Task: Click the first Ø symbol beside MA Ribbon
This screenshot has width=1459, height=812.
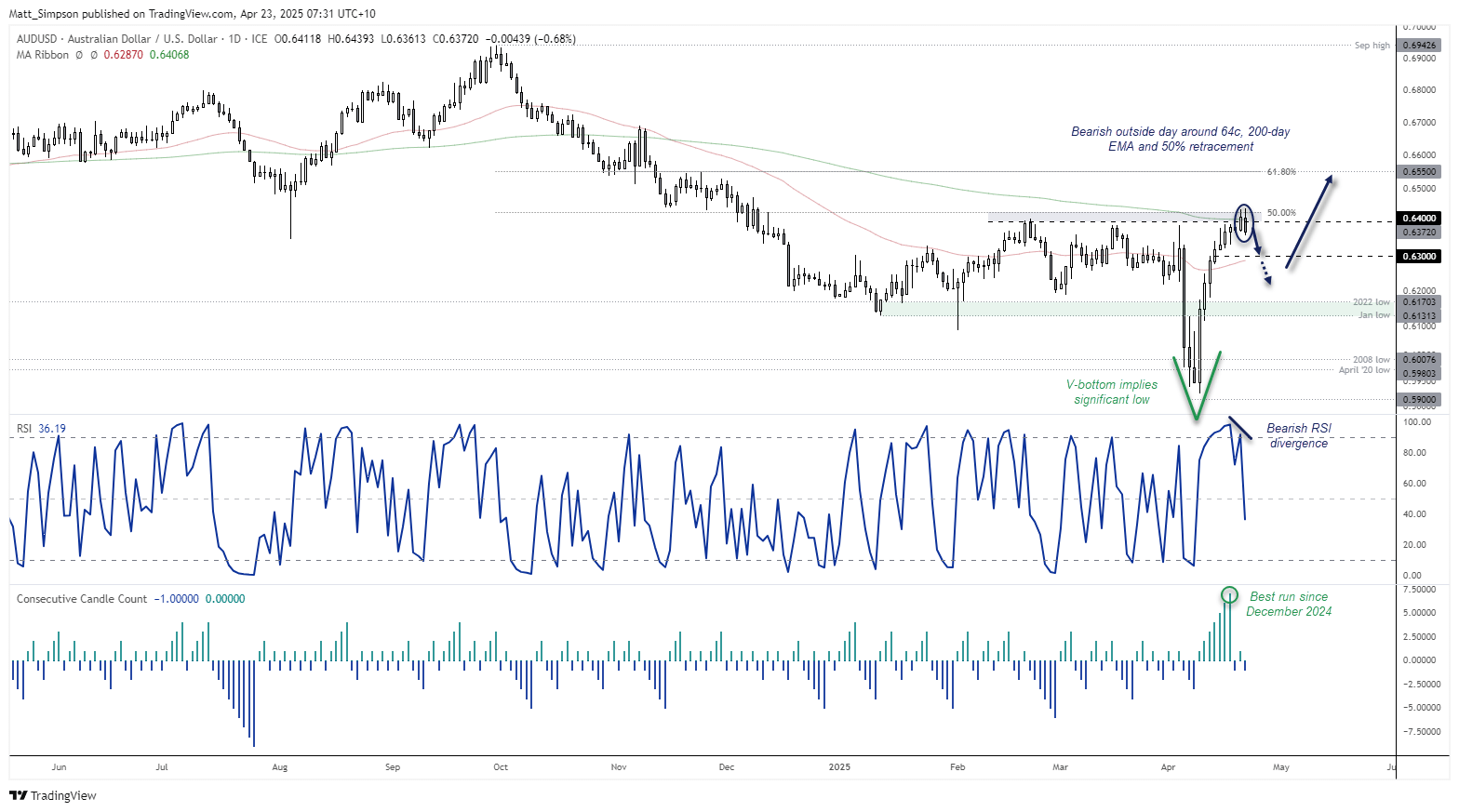Action: coord(79,55)
